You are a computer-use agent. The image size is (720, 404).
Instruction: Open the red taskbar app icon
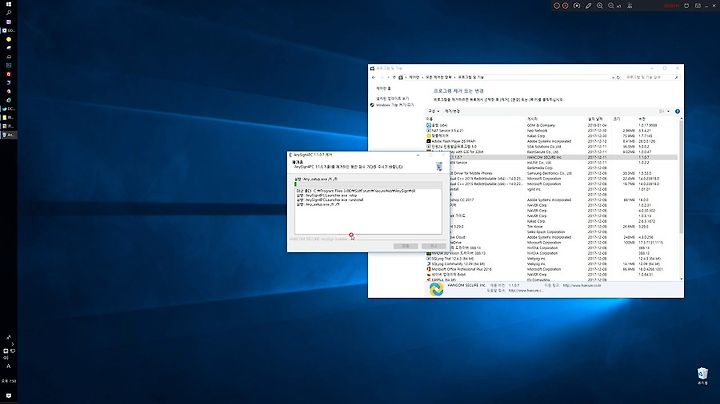point(8,74)
